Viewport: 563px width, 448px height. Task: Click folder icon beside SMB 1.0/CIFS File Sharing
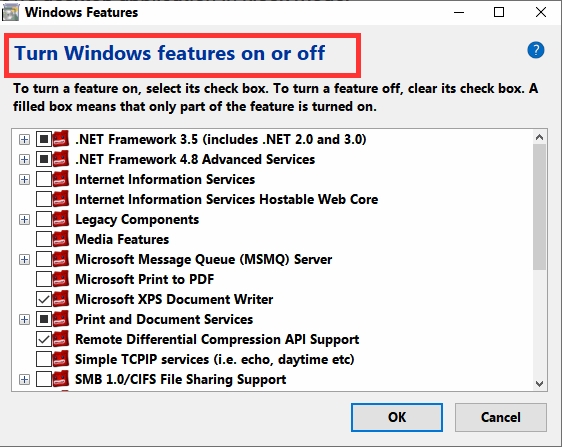coord(61,379)
